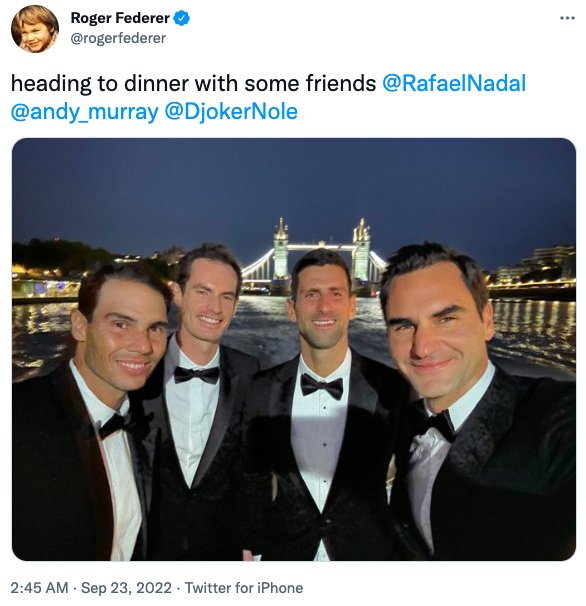Open the three-dot more options menu

(x=567, y=18)
